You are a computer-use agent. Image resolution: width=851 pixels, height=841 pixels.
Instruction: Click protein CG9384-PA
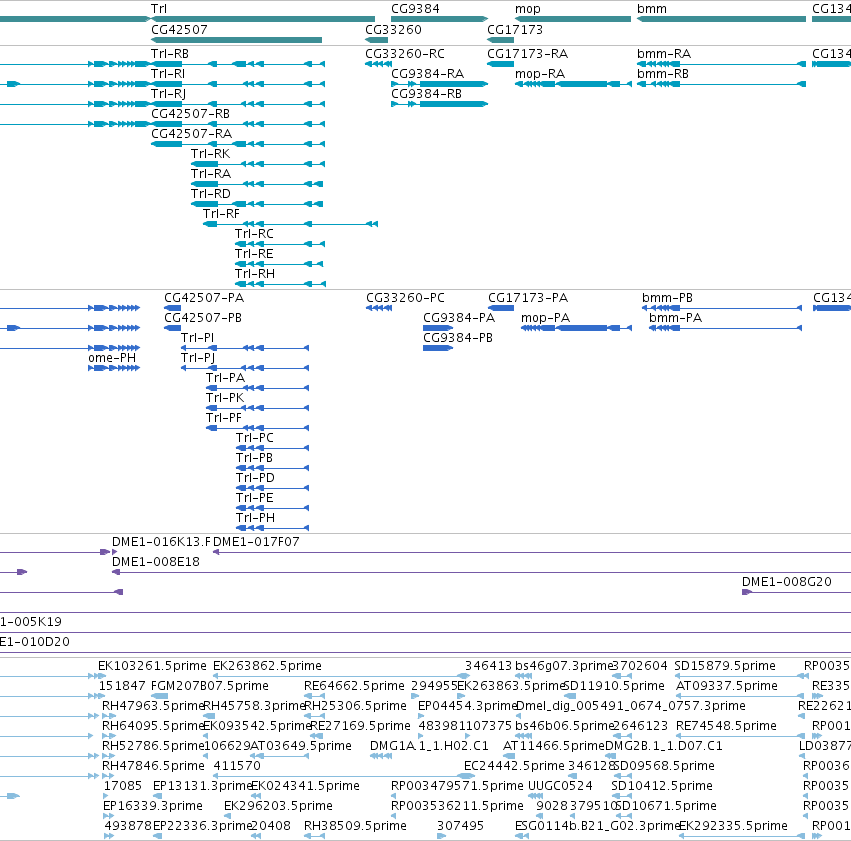tap(459, 318)
